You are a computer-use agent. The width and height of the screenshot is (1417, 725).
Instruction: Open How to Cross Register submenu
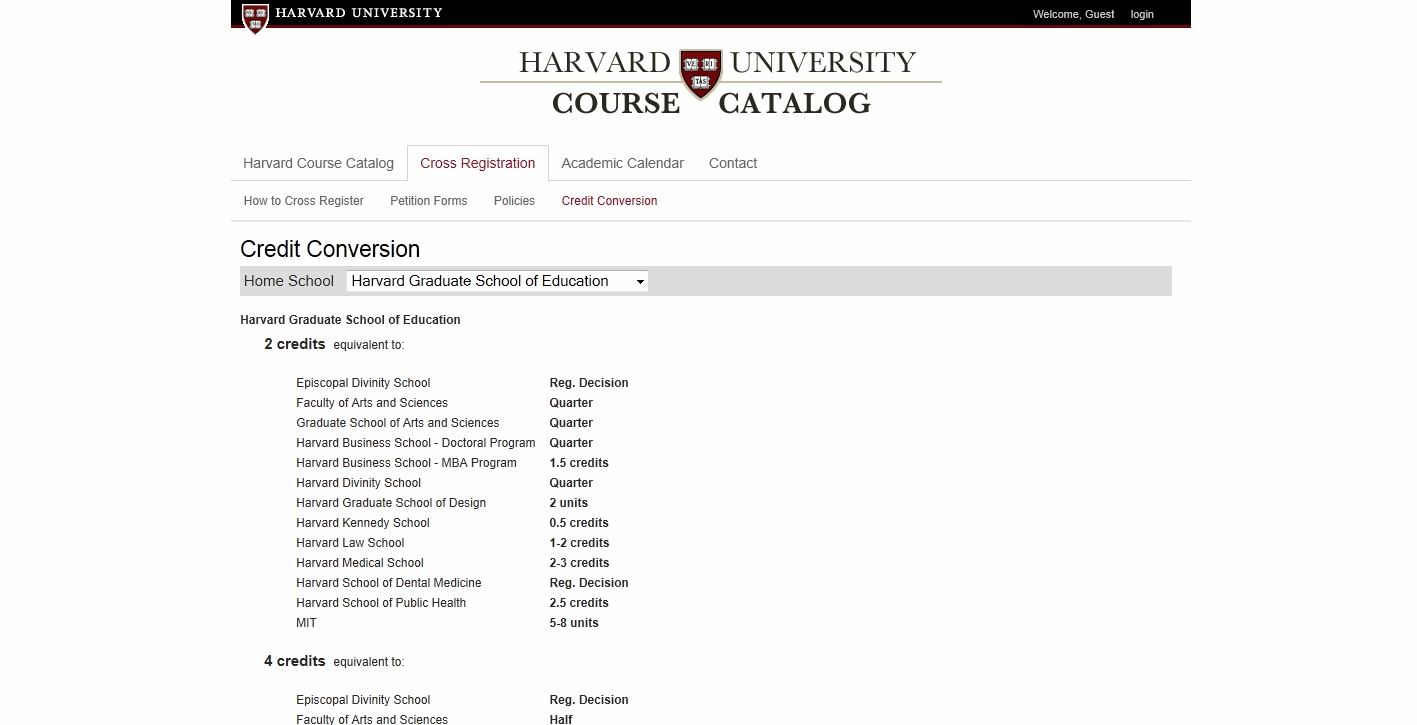pos(303,201)
